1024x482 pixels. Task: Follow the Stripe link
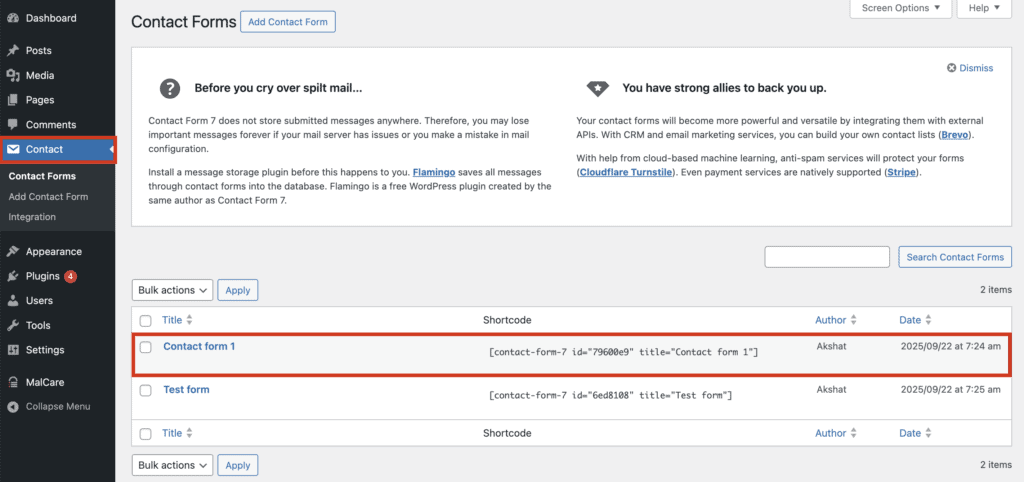901,173
